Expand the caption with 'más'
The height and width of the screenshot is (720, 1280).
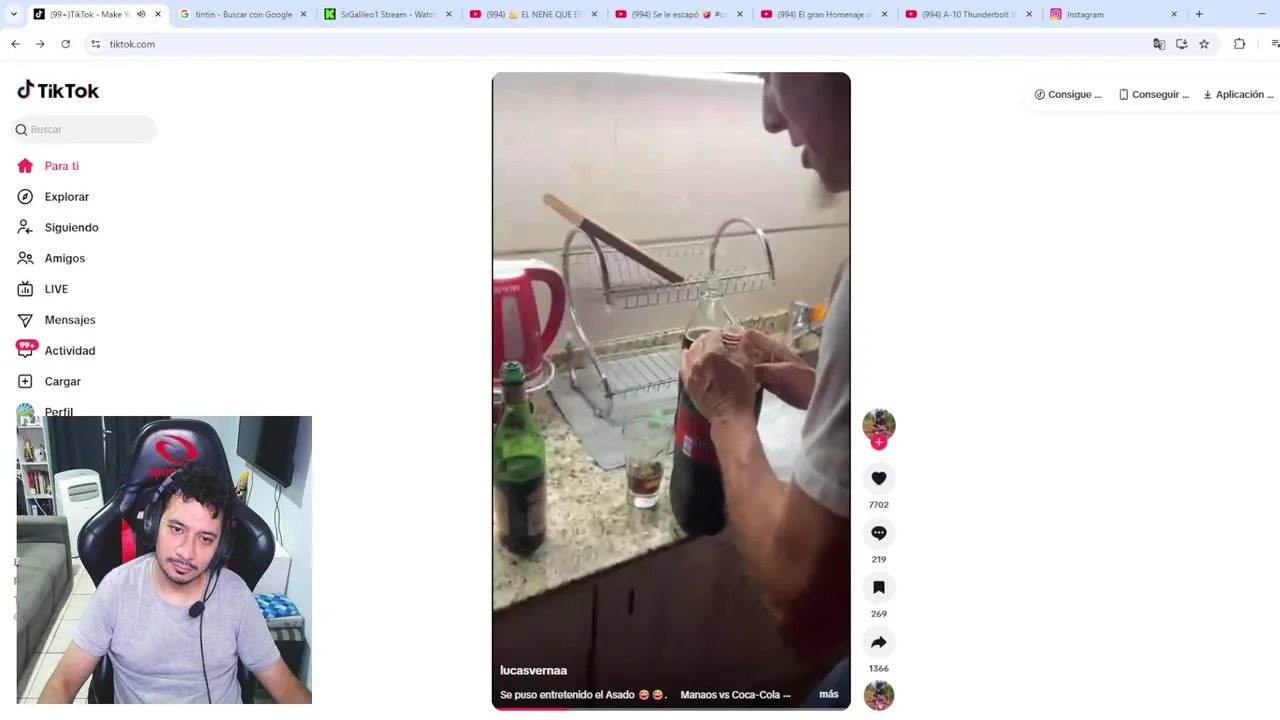[x=829, y=694]
